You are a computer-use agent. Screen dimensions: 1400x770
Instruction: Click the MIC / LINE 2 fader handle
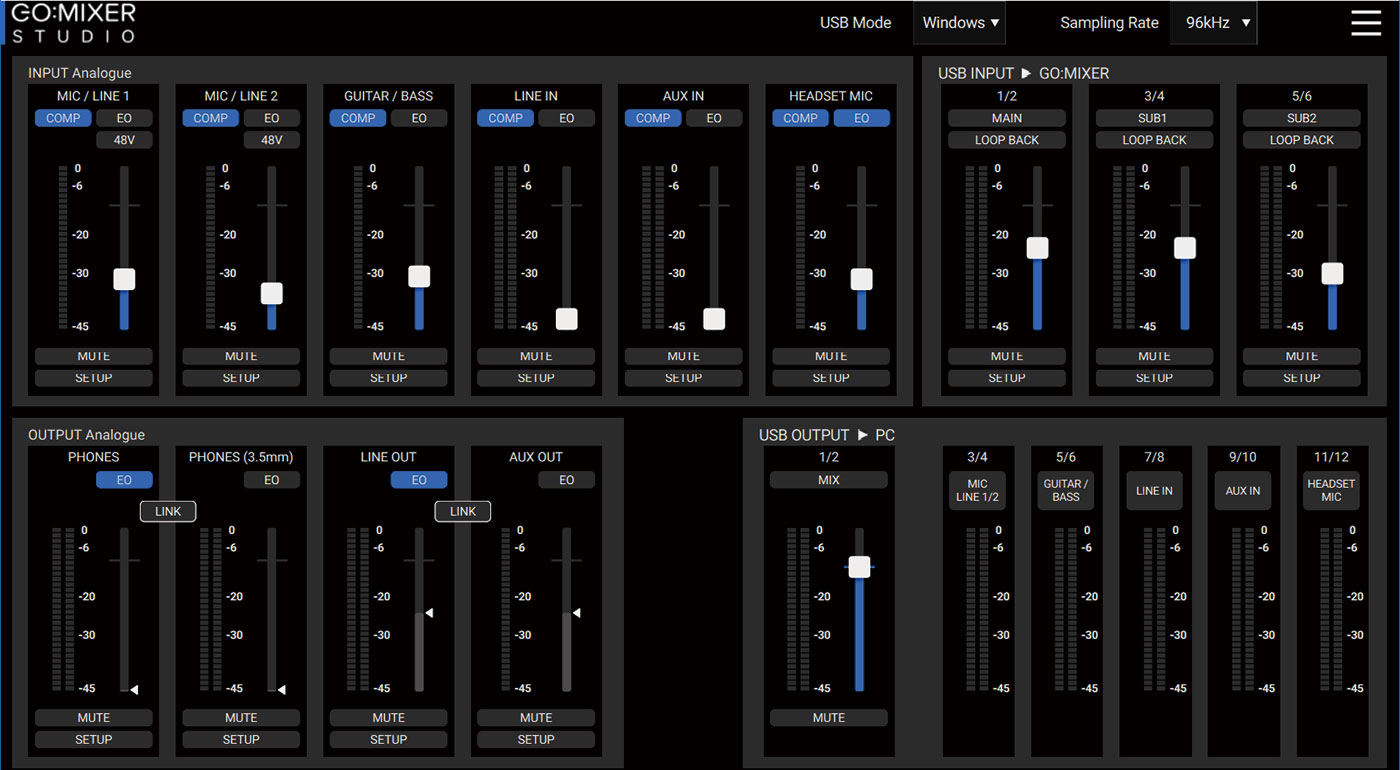coord(271,293)
